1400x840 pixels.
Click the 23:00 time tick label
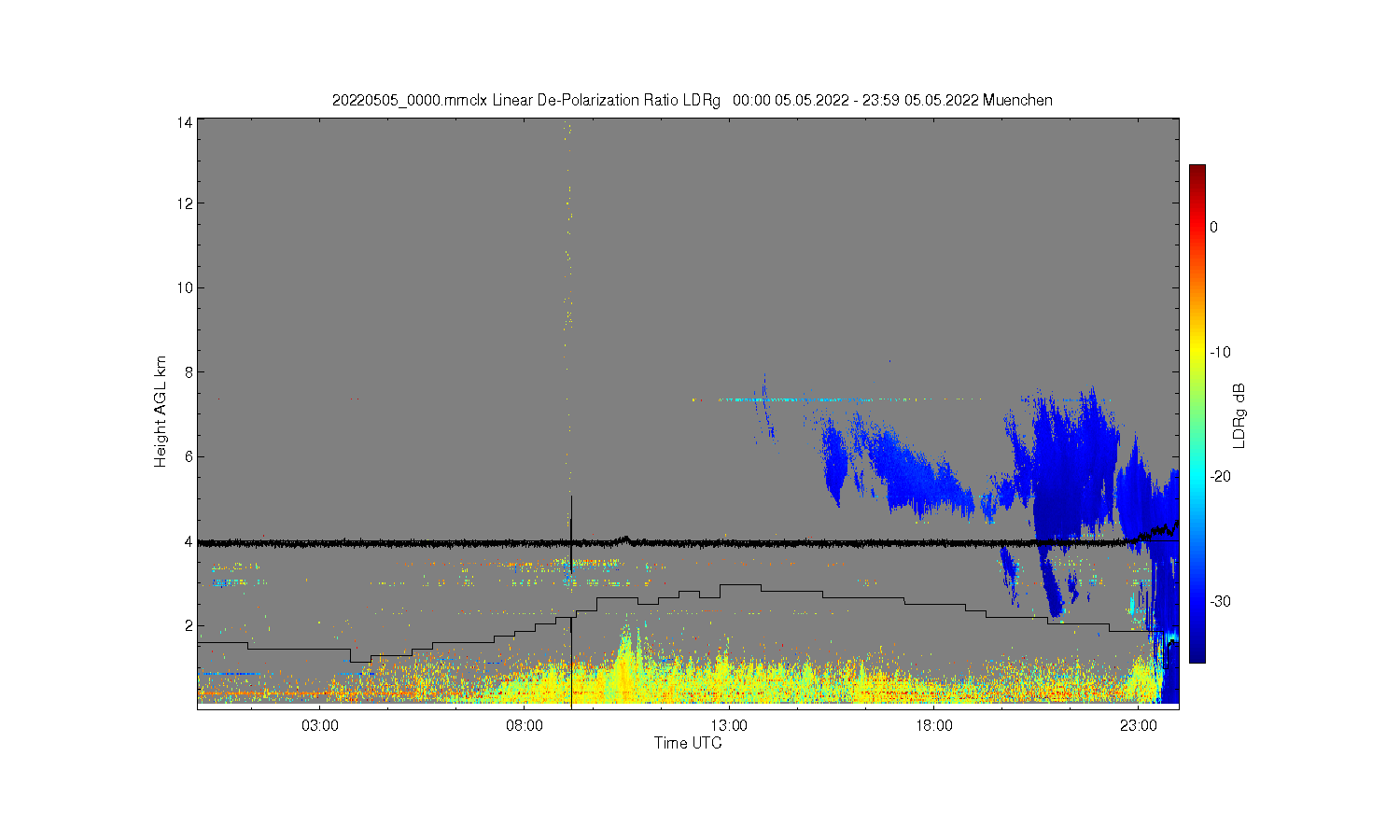(x=1138, y=726)
